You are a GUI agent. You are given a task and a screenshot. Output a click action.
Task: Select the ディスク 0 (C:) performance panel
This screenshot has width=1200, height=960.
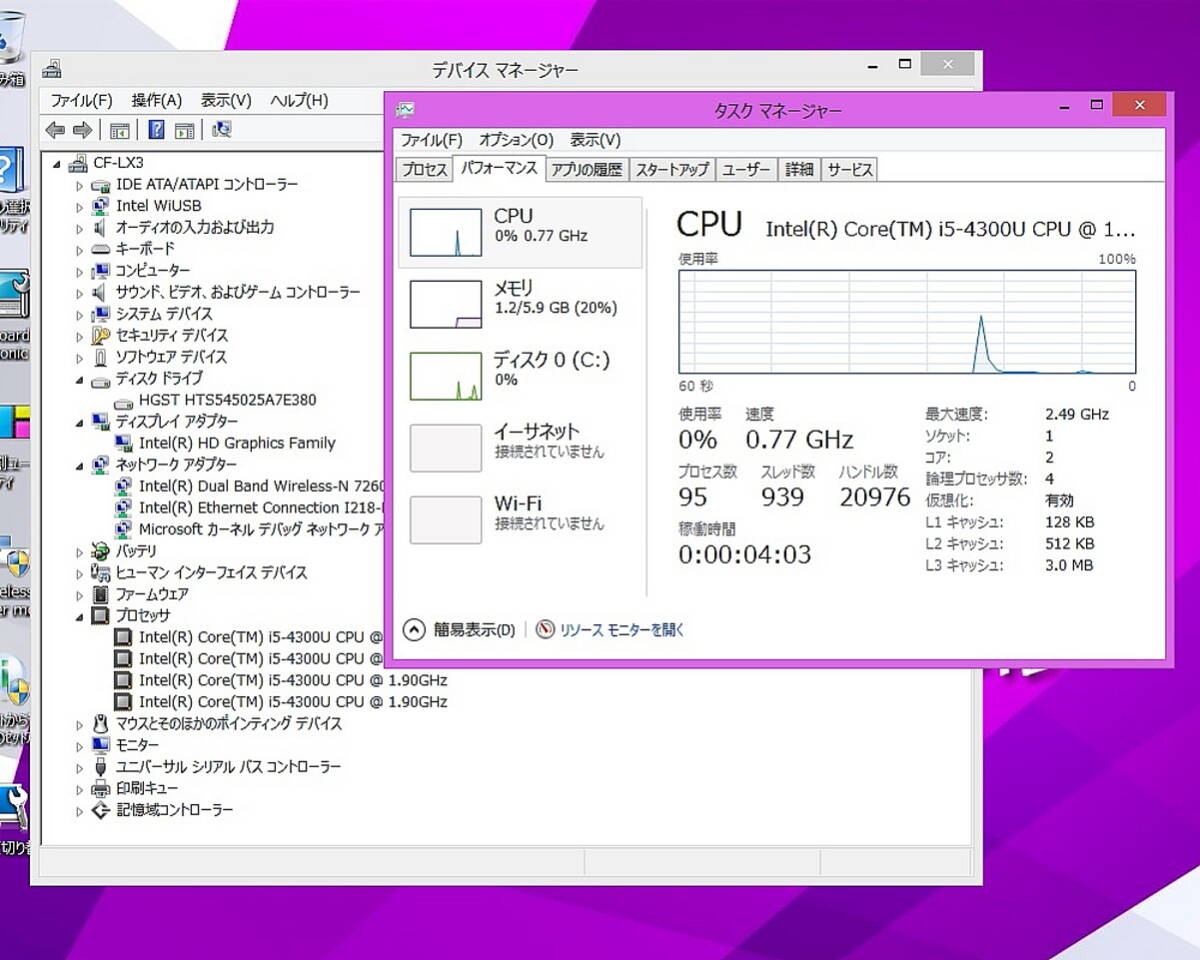pyautogui.click(x=520, y=376)
